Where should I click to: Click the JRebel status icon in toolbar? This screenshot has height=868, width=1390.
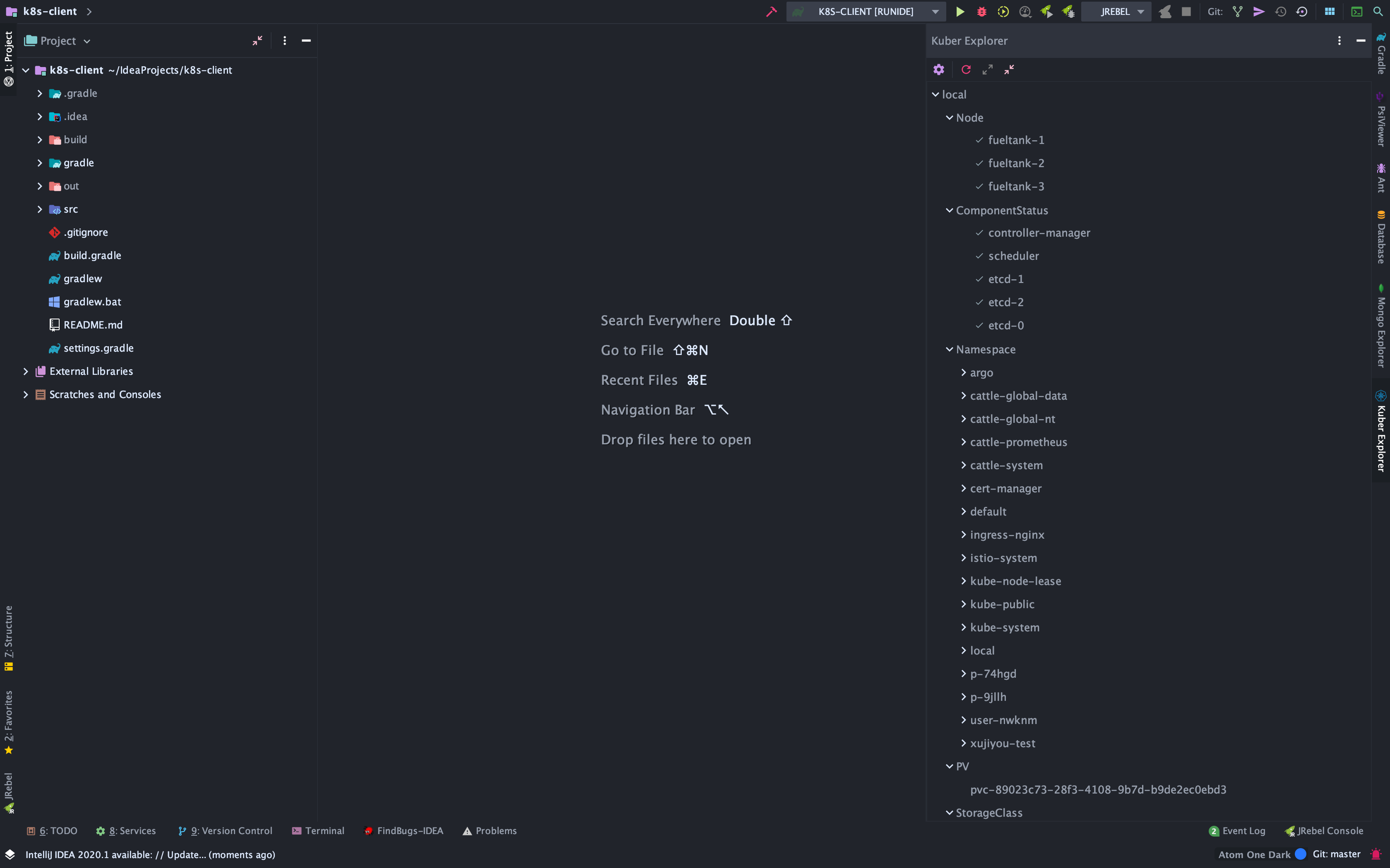[1164, 11]
